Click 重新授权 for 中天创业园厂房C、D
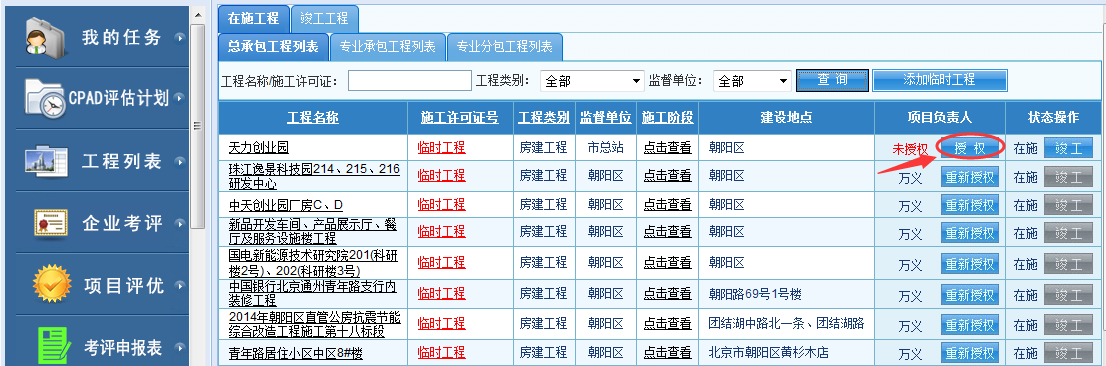Image resolution: width=1106 pixels, height=366 pixels. (970, 205)
